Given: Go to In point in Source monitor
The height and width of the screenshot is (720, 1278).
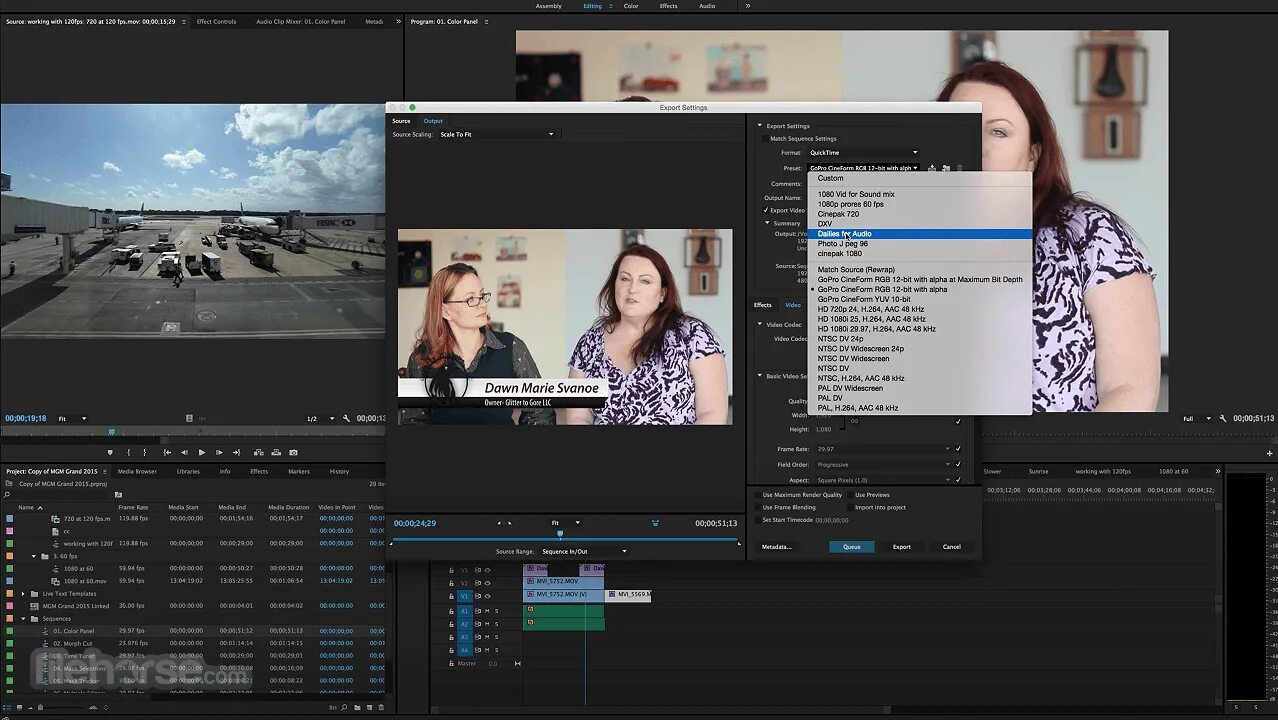Looking at the screenshot, I should click(167, 452).
